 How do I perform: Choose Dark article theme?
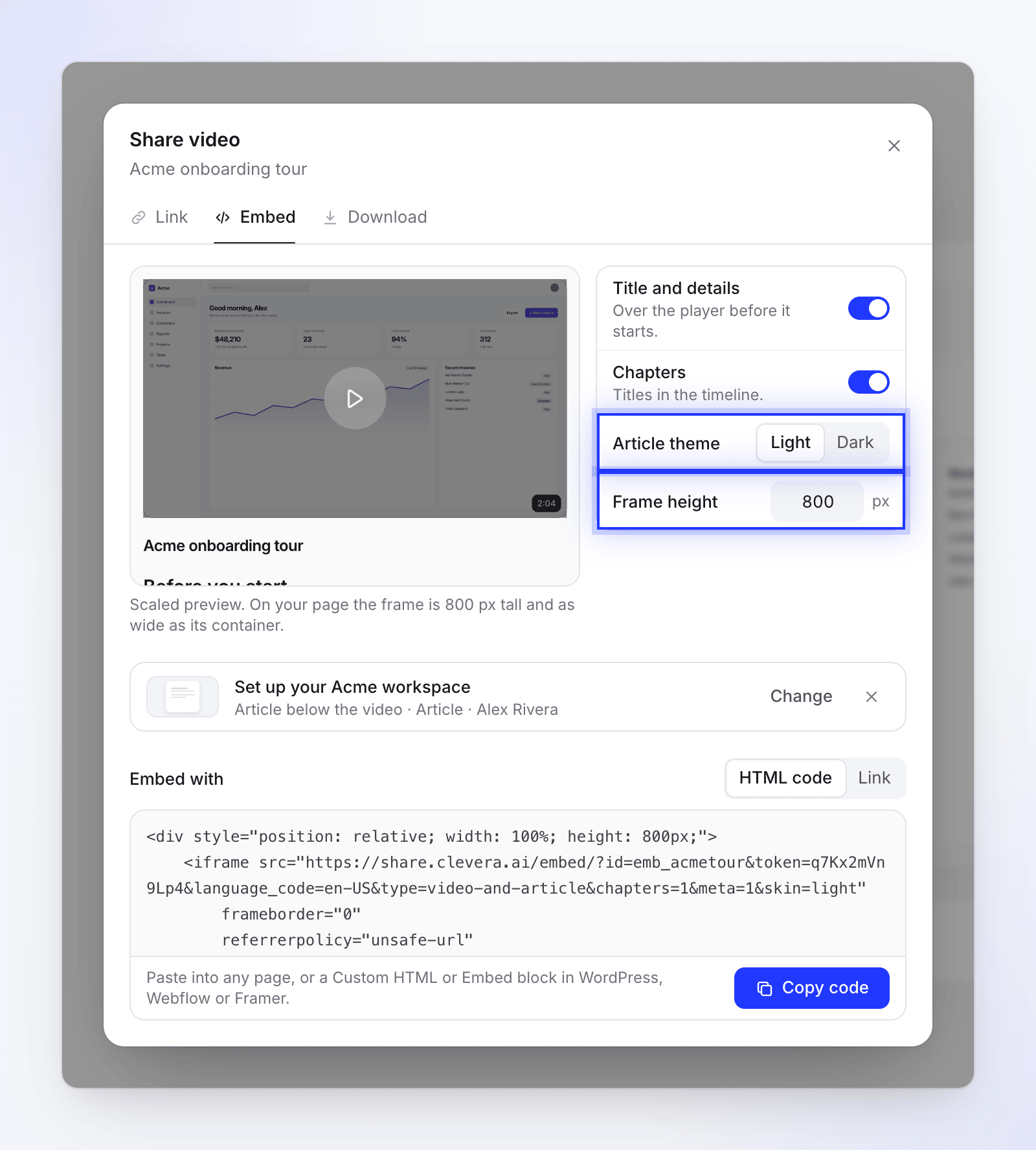click(855, 443)
